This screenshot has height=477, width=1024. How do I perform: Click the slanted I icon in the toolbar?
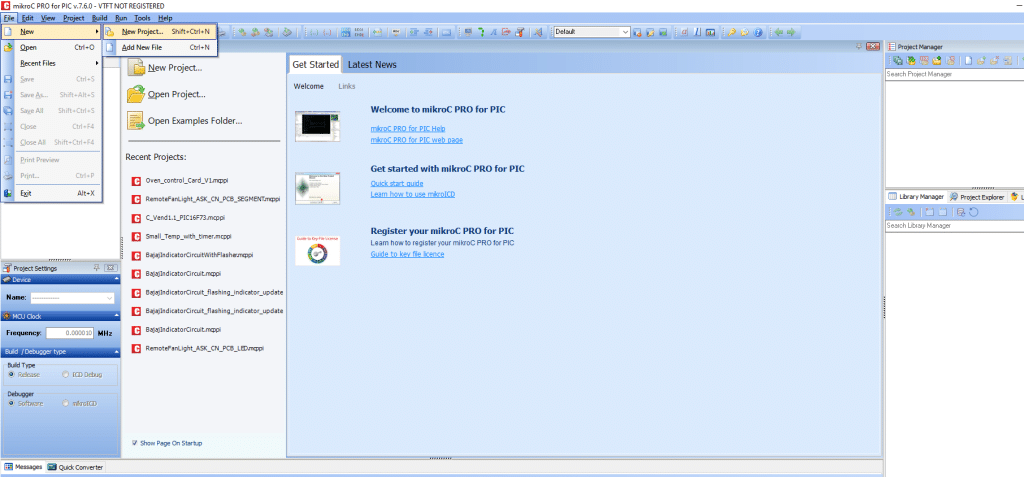698,31
